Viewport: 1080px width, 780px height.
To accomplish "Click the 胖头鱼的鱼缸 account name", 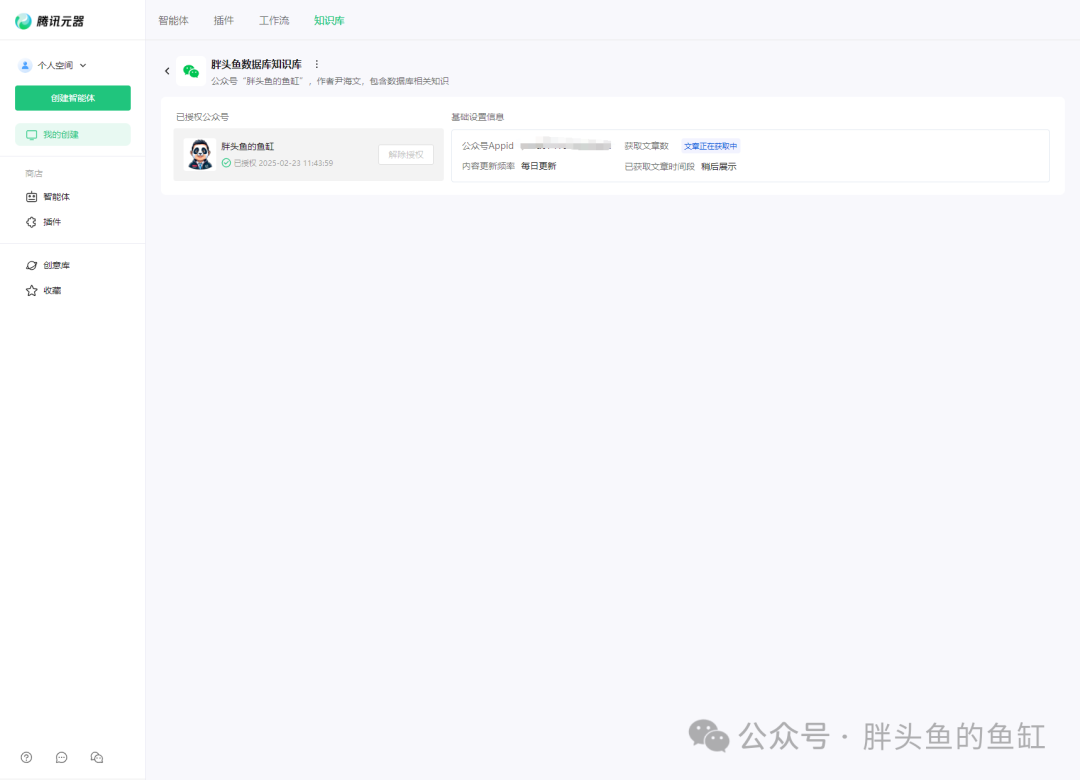I will (247, 147).
